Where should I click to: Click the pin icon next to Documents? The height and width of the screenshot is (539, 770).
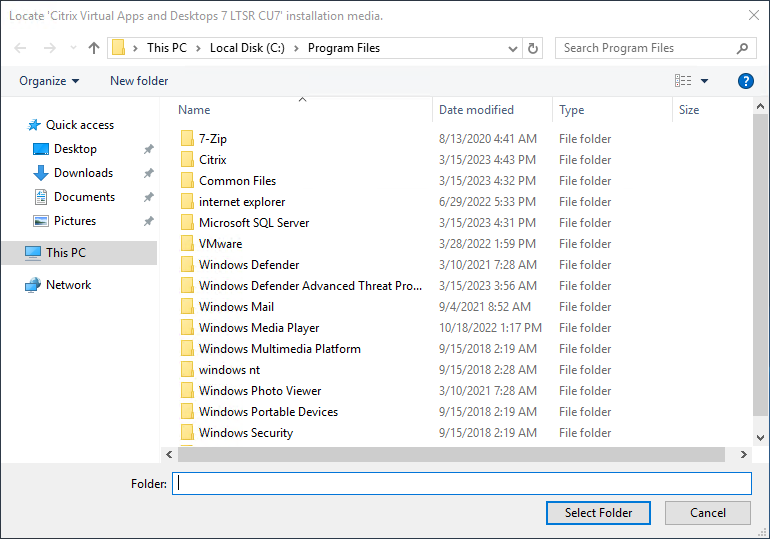148,197
